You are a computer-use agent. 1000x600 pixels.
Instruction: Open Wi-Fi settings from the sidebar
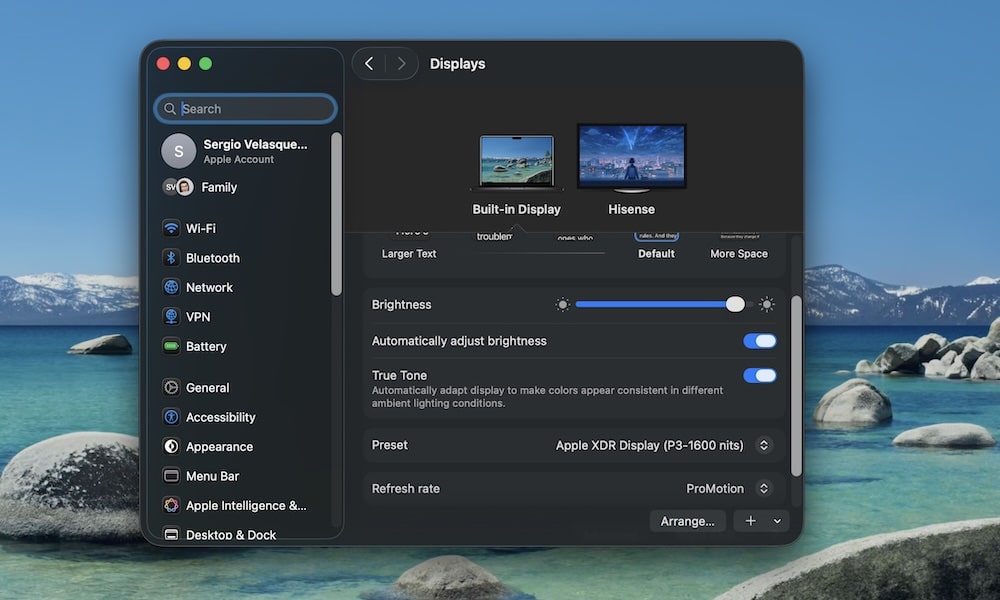tap(199, 228)
